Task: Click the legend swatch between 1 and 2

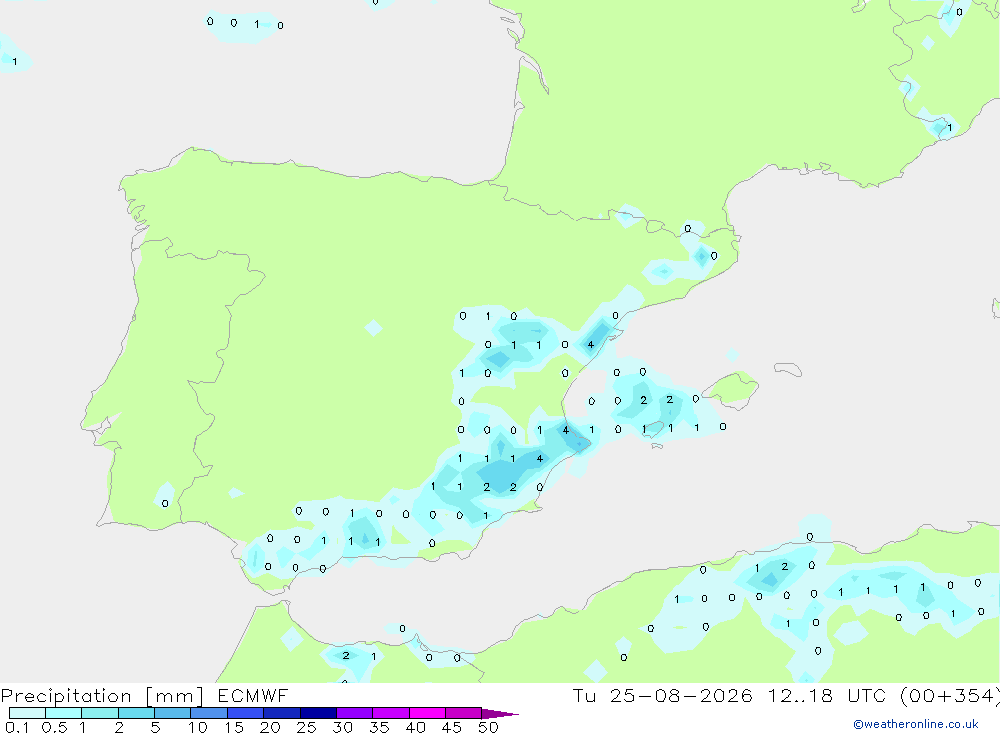Action: point(100,713)
